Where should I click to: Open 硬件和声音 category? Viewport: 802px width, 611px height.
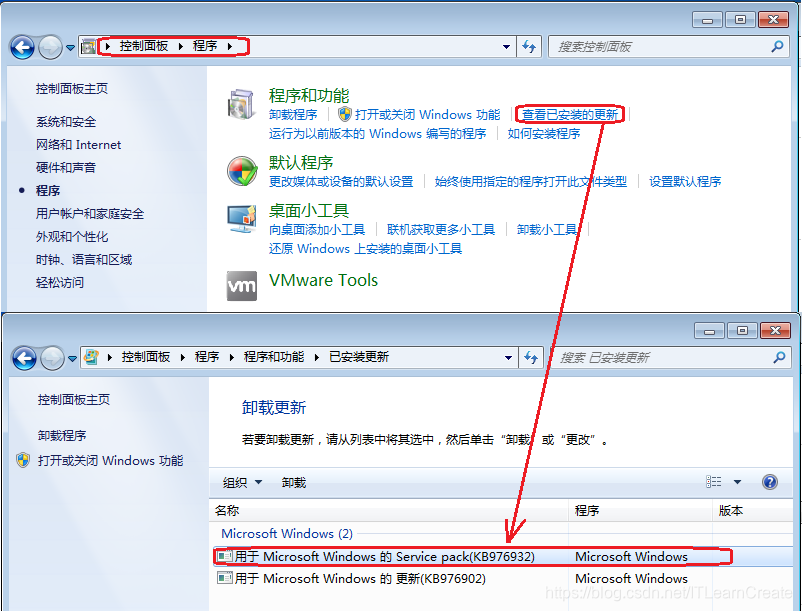coord(66,167)
